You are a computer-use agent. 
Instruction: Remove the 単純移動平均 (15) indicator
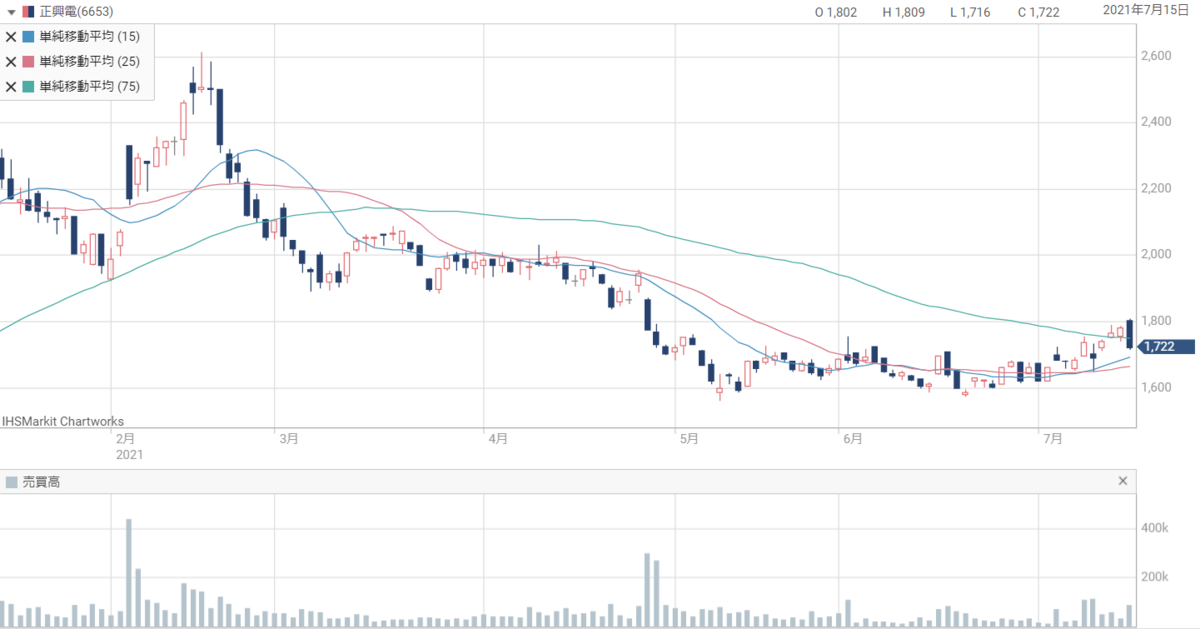(11, 37)
